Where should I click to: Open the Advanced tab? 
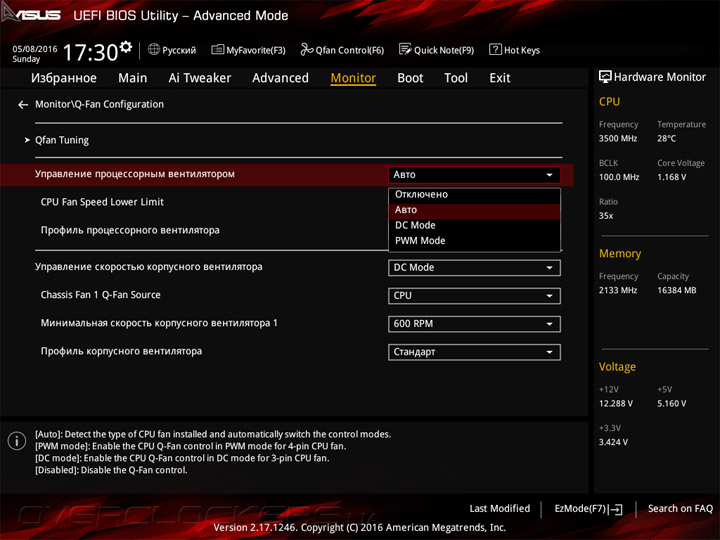pyautogui.click(x=281, y=78)
